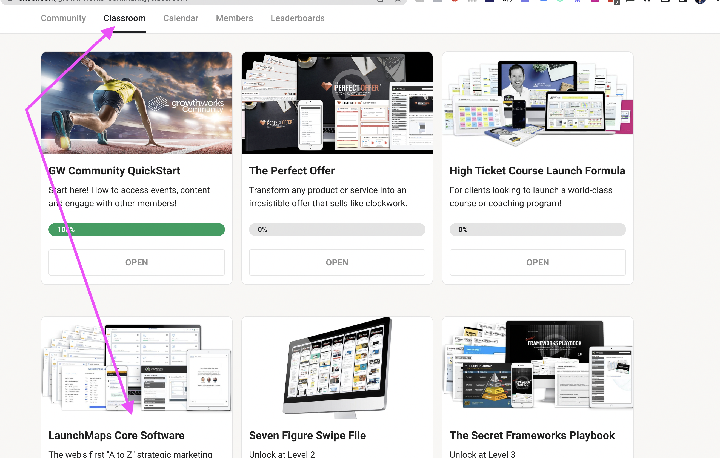Go to the Members tab

coord(234,18)
